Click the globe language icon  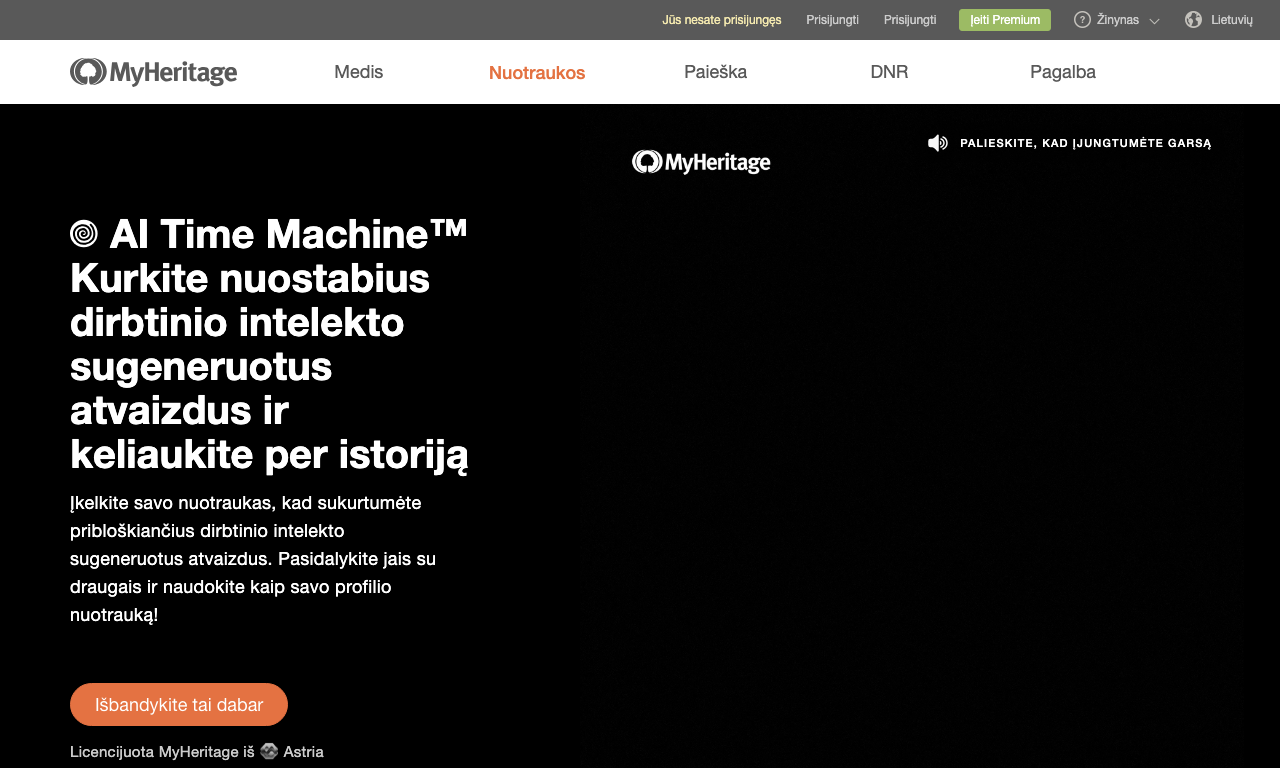click(1193, 20)
